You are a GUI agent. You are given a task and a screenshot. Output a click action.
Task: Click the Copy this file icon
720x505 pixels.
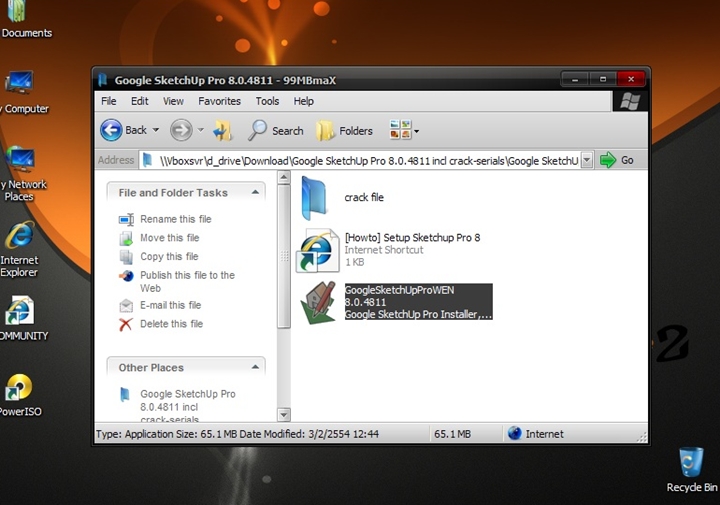pyautogui.click(x=126, y=257)
